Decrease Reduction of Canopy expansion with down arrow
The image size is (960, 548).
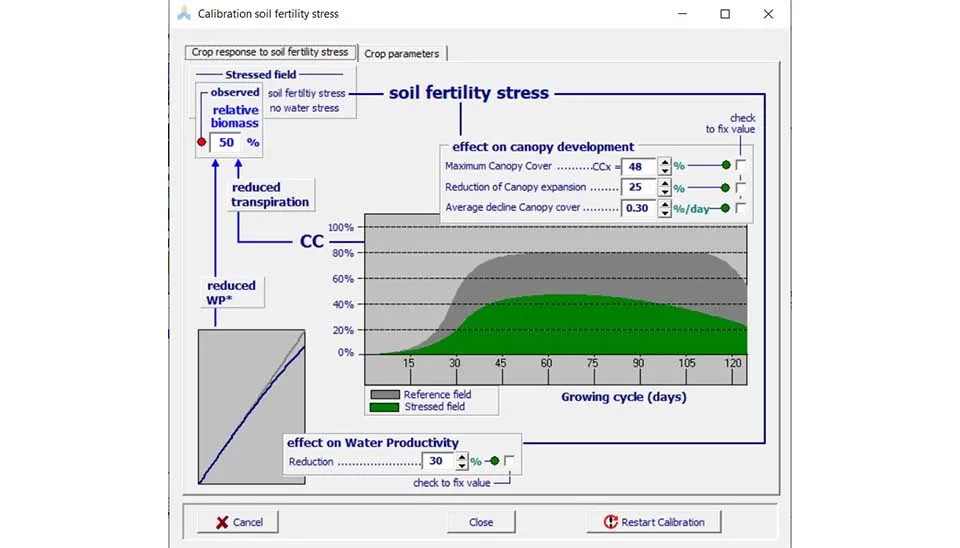[665, 192]
